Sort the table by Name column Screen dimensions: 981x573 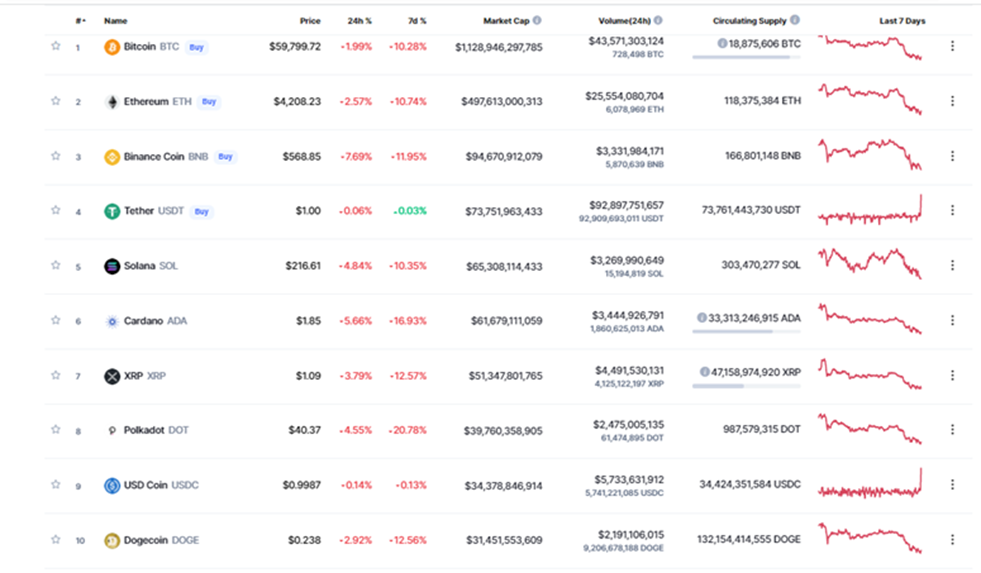tap(115, 21)
